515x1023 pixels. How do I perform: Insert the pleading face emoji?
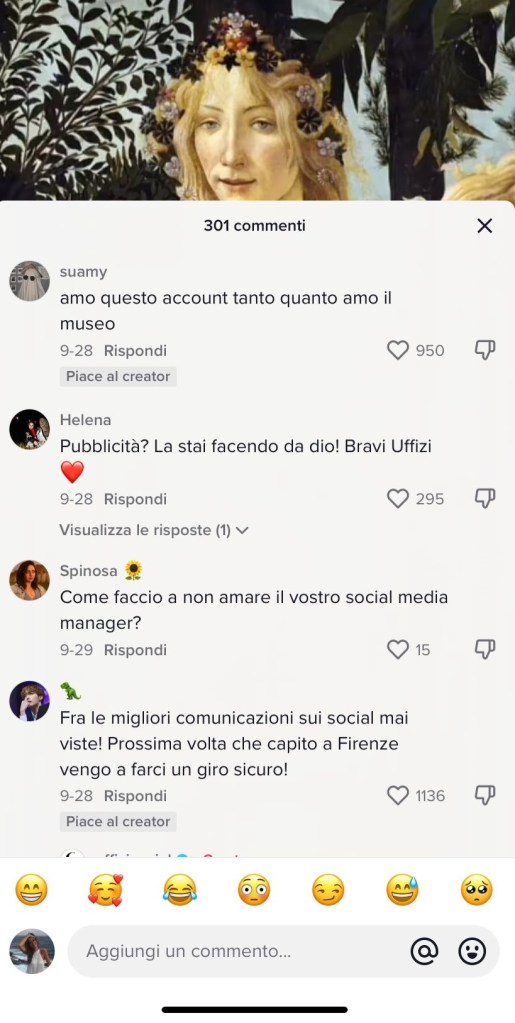(476, 890)
